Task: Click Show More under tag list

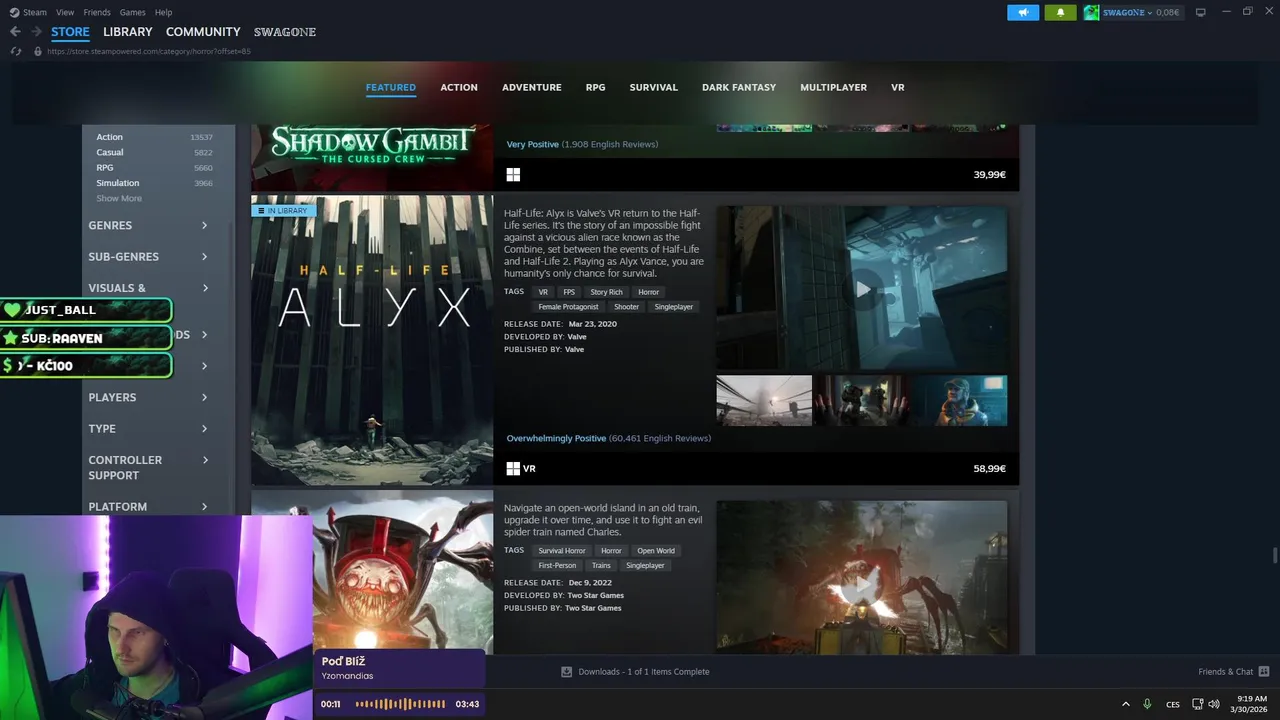Action: pos(119,199)
